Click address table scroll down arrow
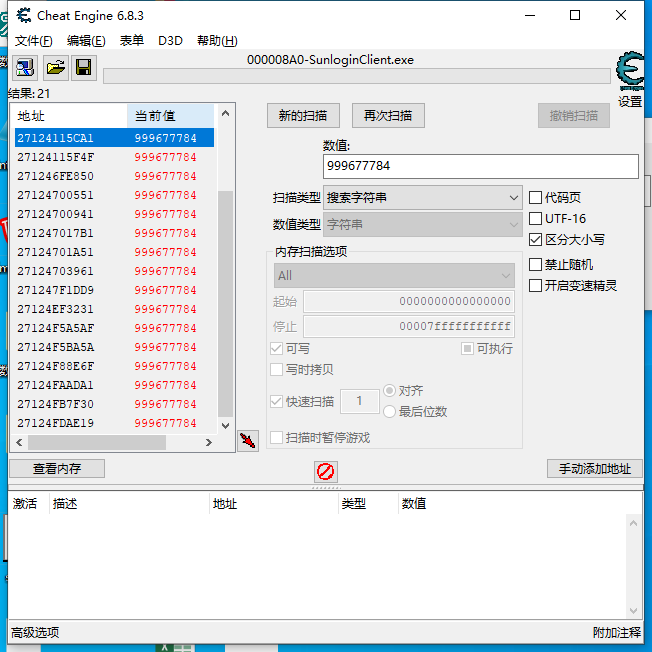Screen dimensions: 652x652 click(633, 610)
